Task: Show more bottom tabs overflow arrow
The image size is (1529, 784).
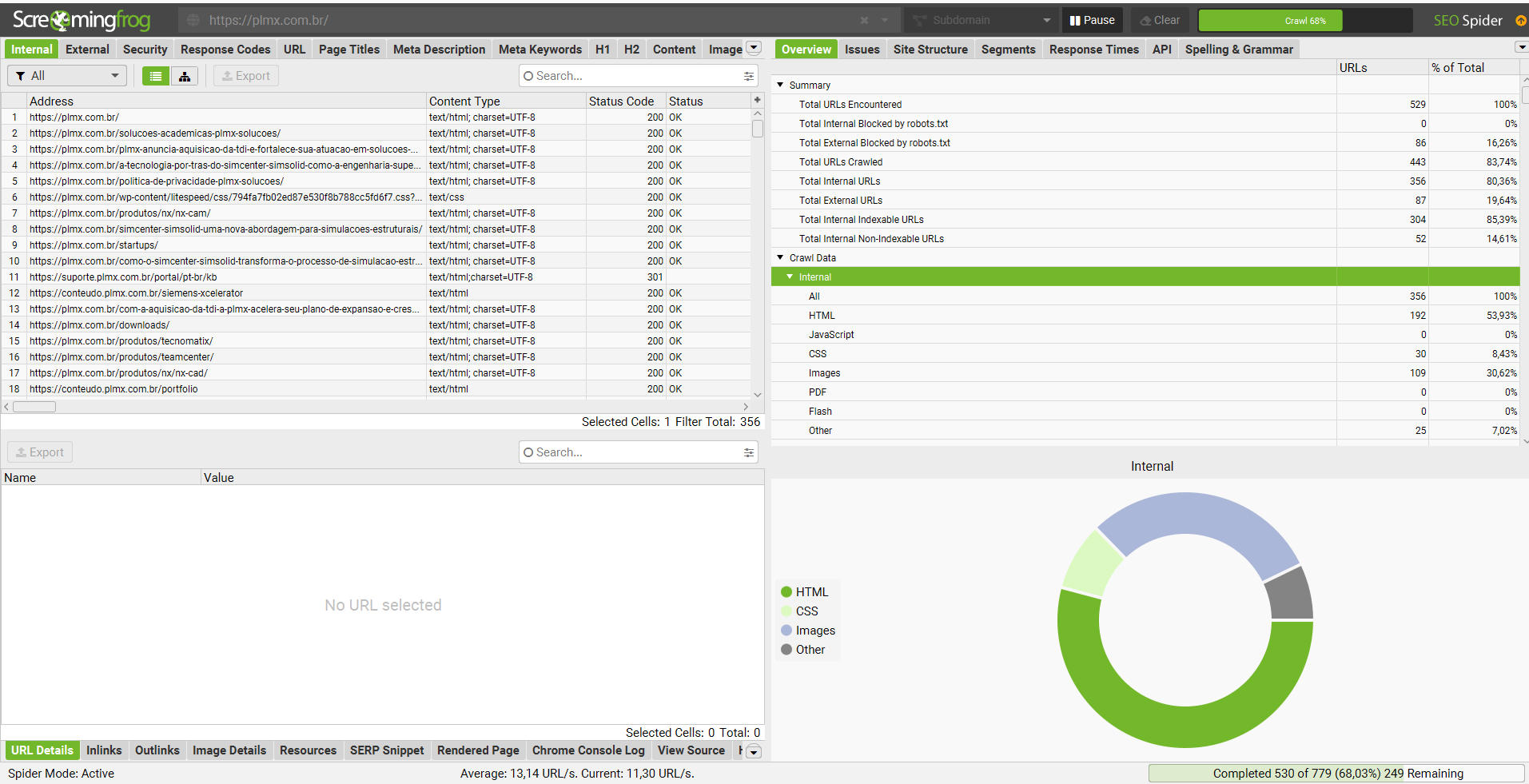Action: [754, 751]
